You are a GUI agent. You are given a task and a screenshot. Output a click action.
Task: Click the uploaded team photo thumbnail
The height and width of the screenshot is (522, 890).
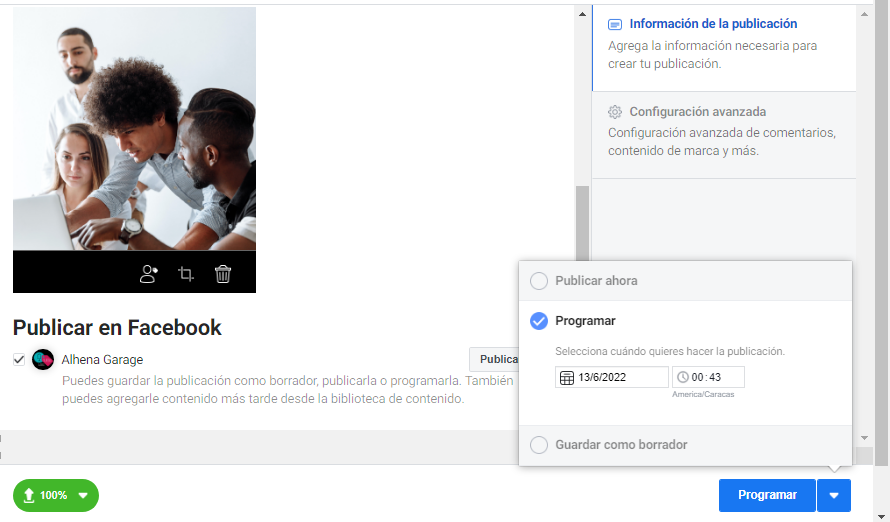coord(134,128)
